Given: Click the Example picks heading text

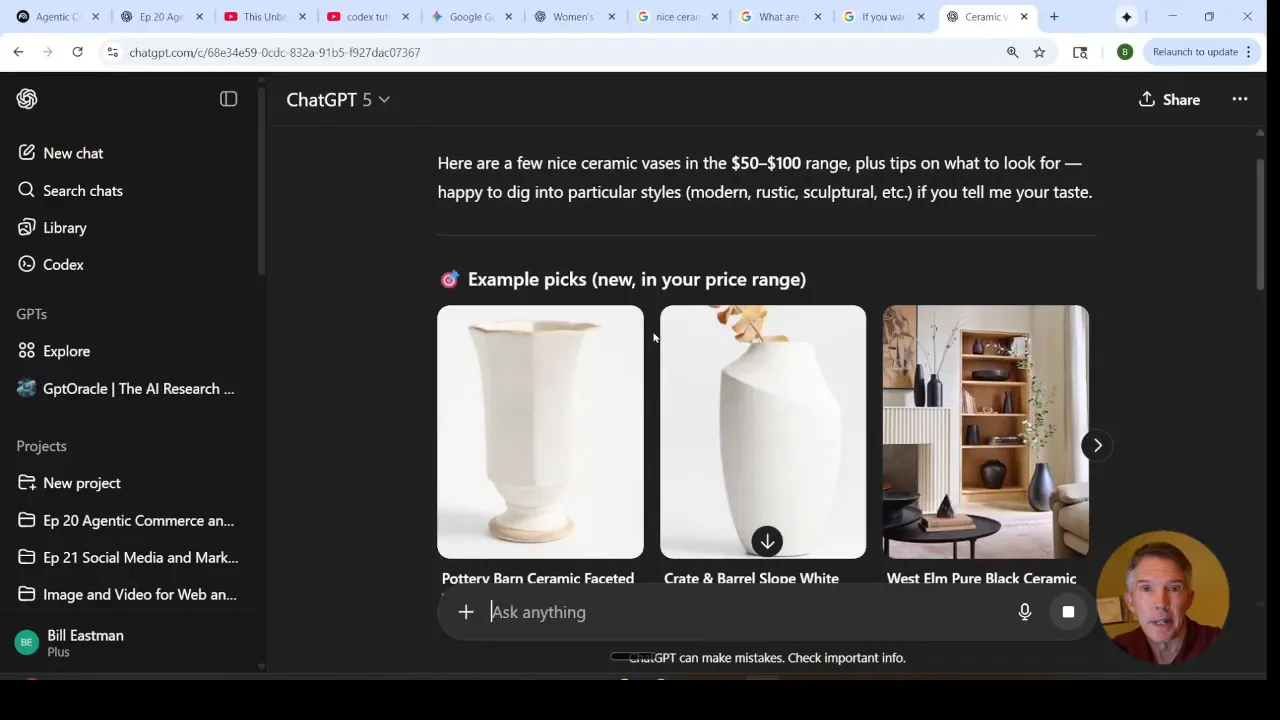Looking at the screenshot, I should [x=637, y=279].
